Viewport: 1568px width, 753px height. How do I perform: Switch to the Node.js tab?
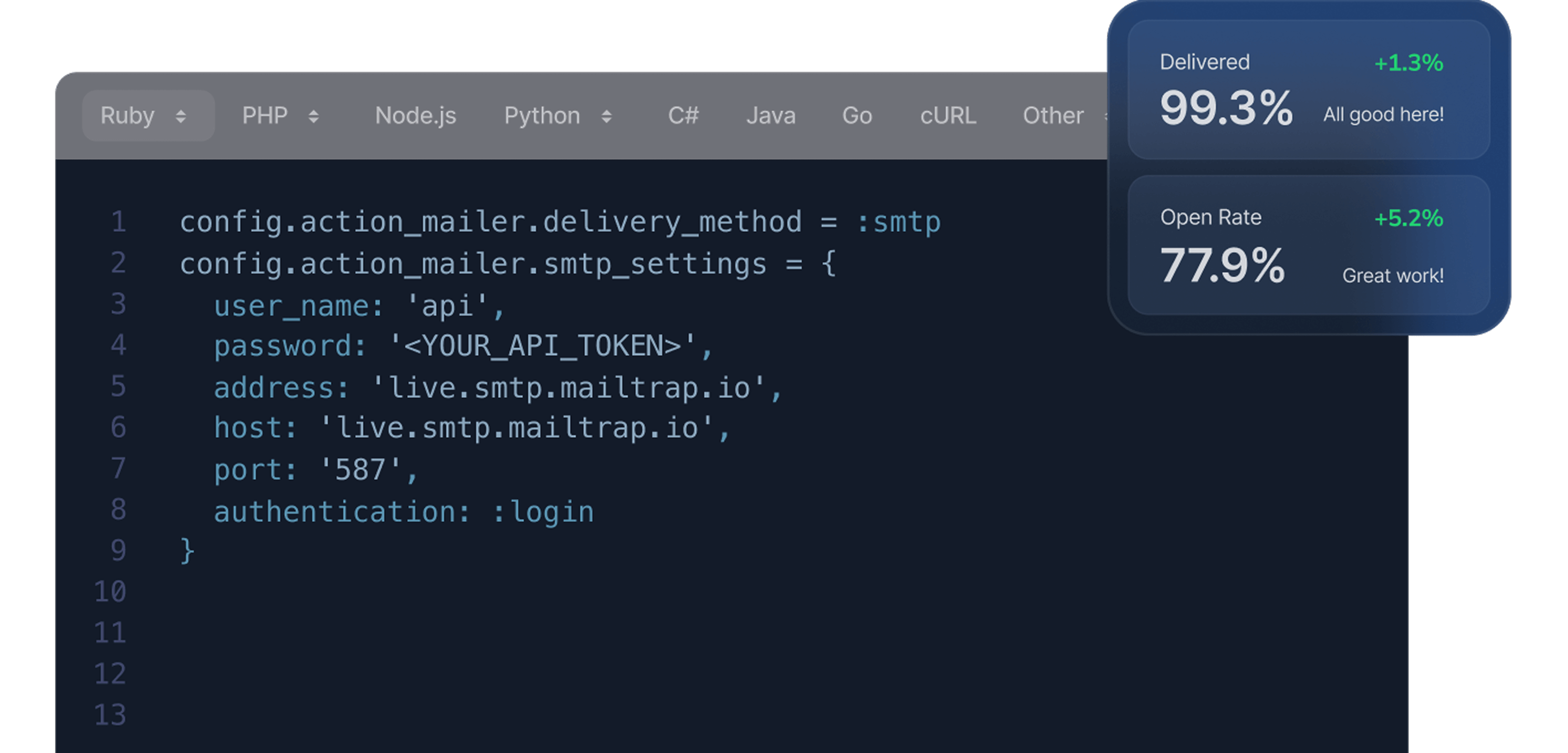pyautogui.click(x=415, y=116)
